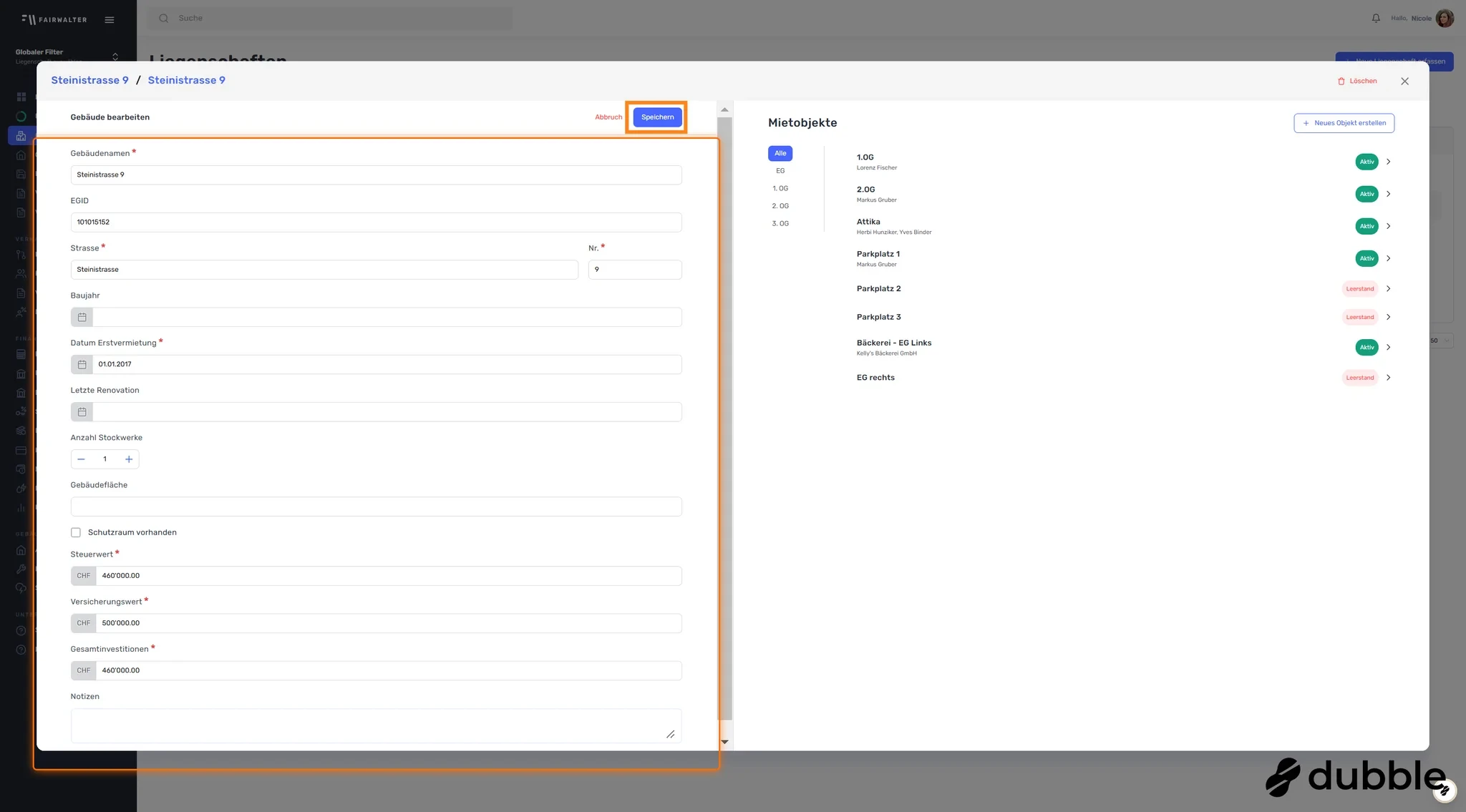Click the Datum Erstvermietung calendar icon
This screenshot has width=1466, height=812.
[x=82, y=364]
